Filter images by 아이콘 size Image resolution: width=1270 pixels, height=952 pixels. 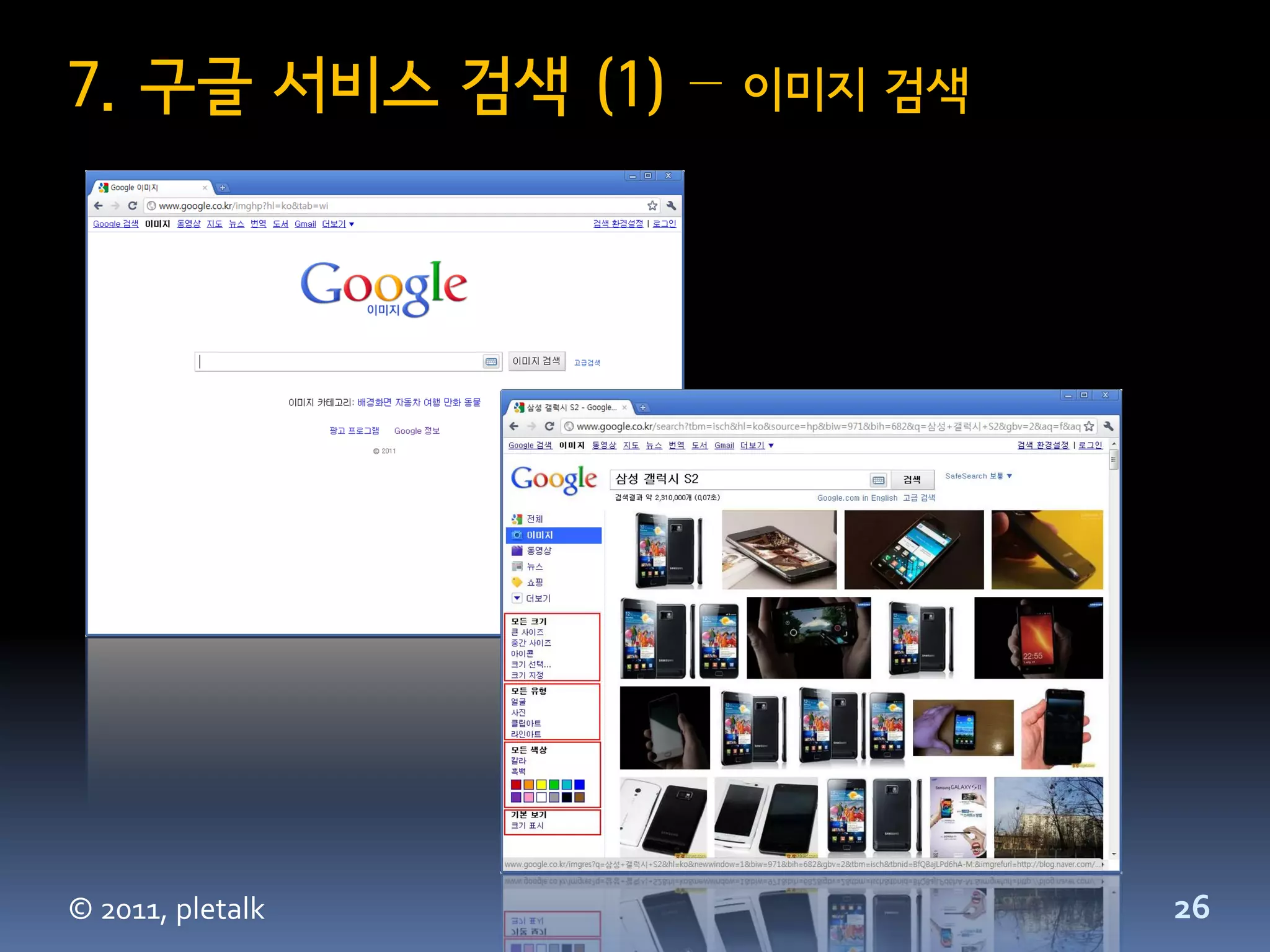[x=522, y=653]
